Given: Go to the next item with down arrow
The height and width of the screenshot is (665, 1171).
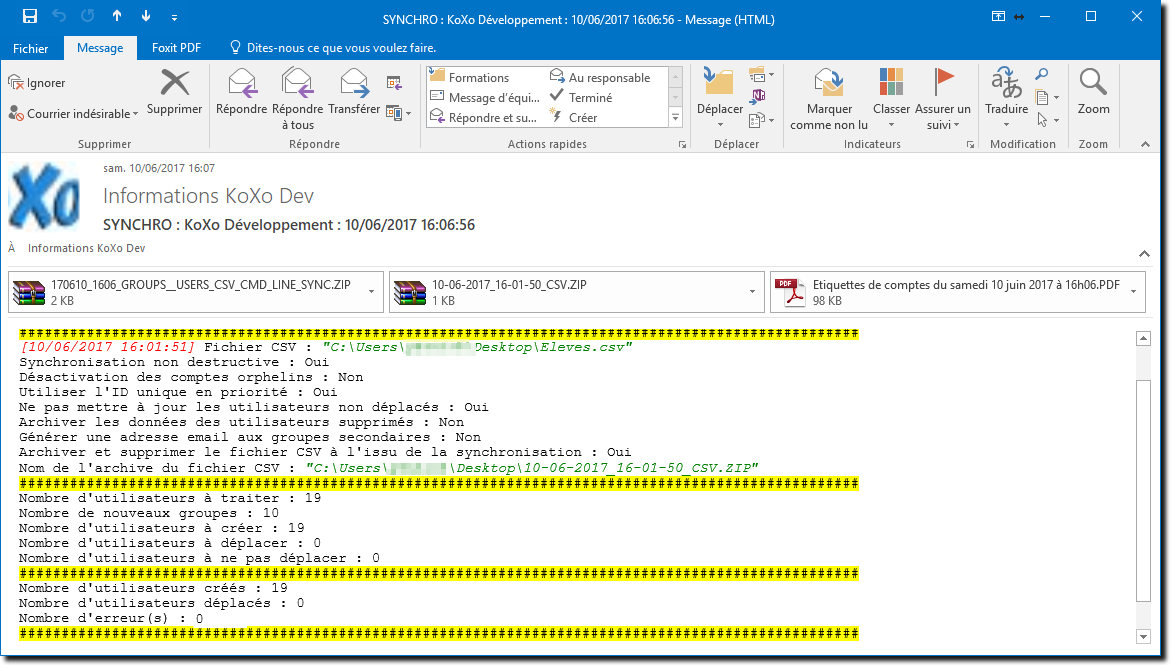Looking at the screenshot, I should (146, 16).
